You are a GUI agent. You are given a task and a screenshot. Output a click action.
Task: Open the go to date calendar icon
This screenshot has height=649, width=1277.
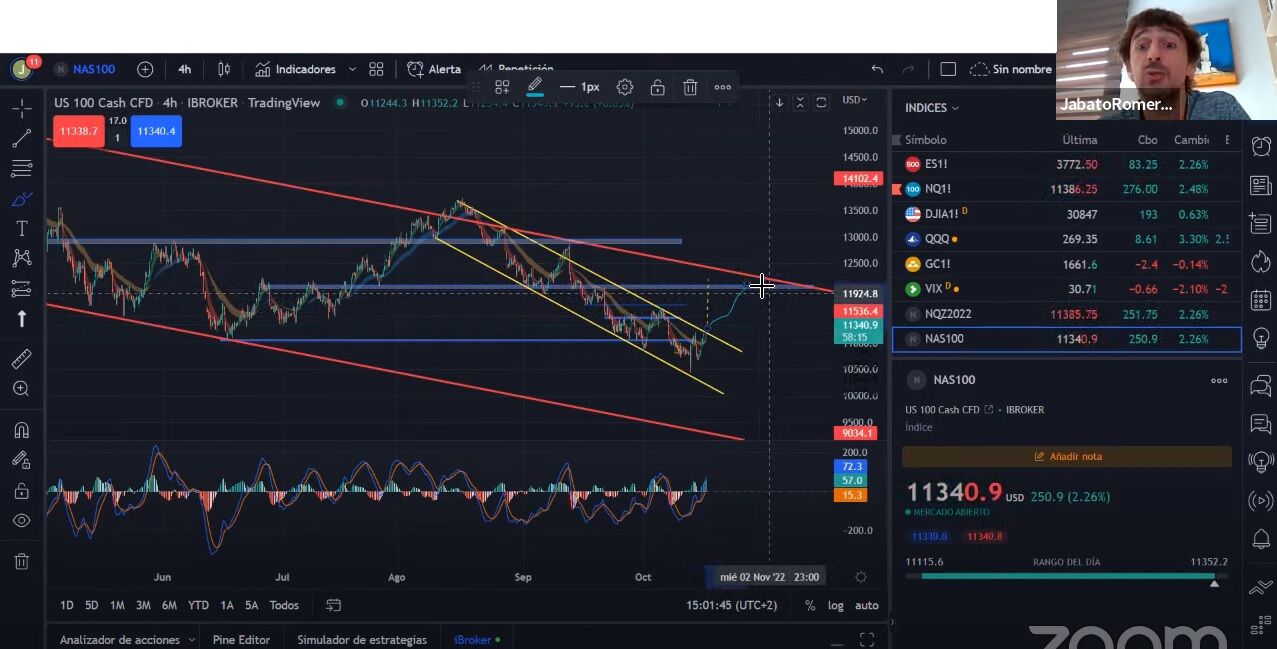[x=334, y=605]
